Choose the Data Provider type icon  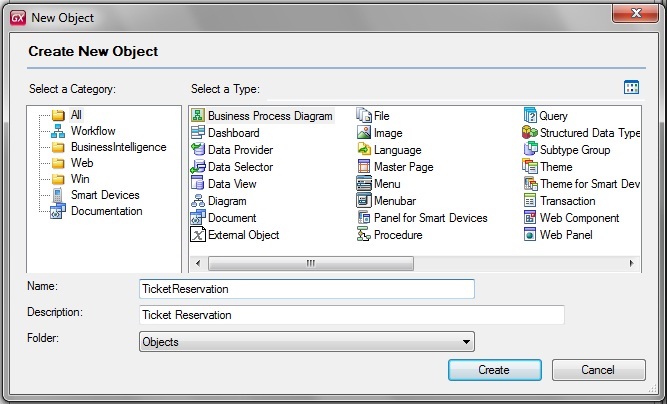[198, 150]
